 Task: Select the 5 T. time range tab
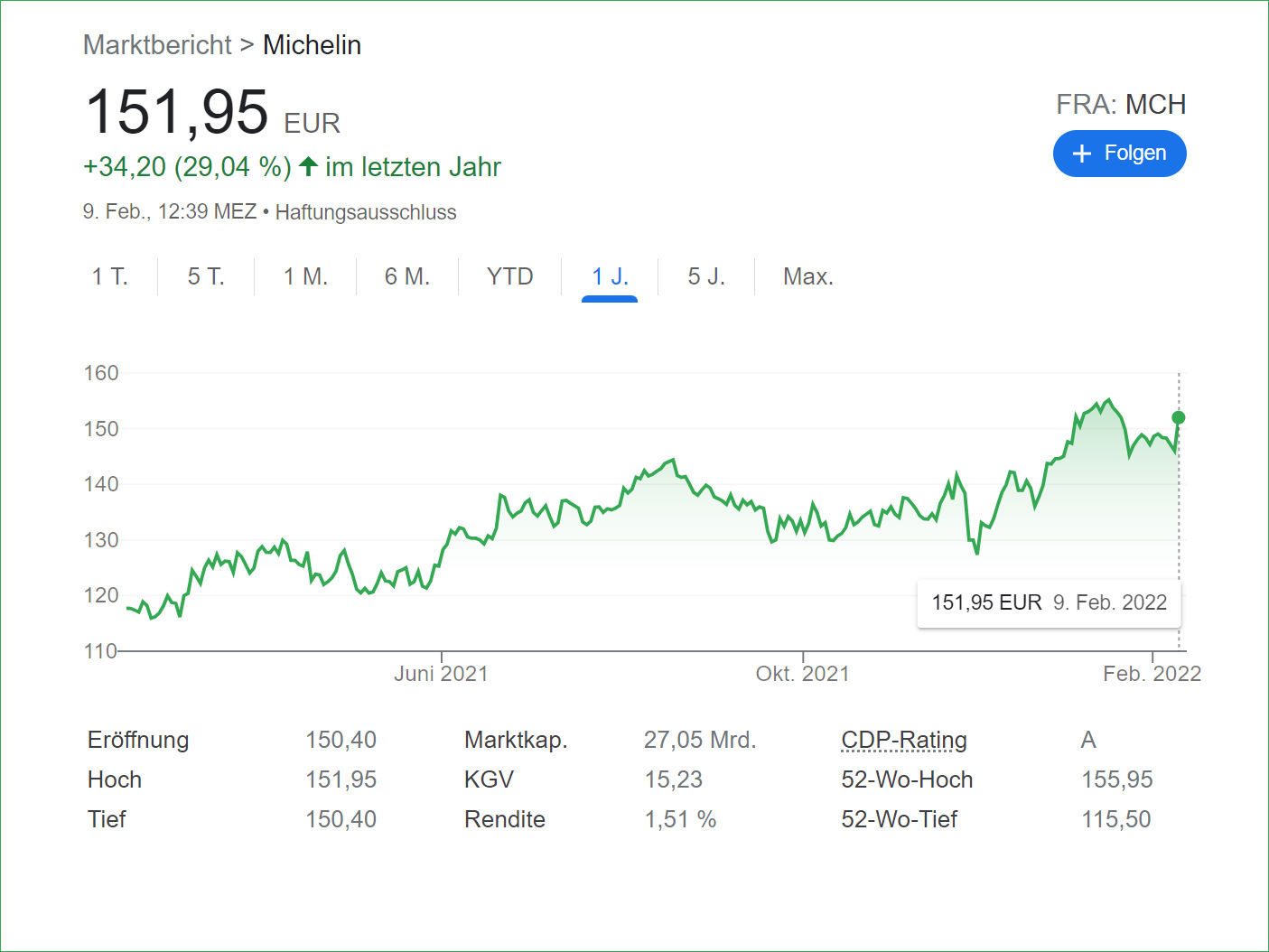[206, 276]
